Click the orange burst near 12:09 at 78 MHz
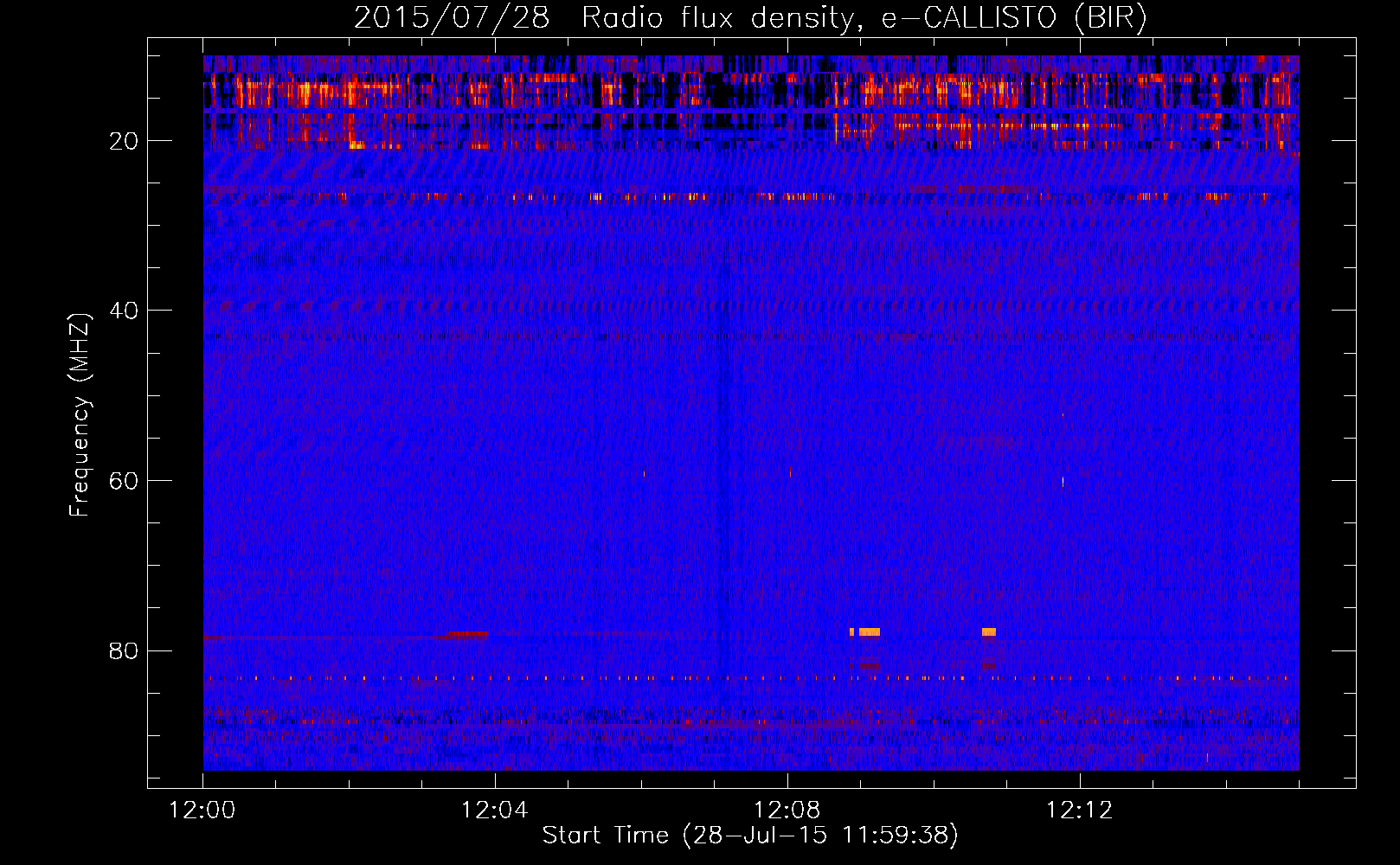Image resolution: width=1400 pixels, height=865 pixels. (869, 632)
